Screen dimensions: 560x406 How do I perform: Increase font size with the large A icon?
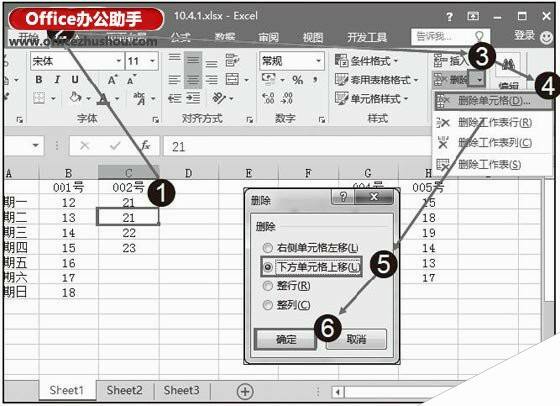coord(112,80)
